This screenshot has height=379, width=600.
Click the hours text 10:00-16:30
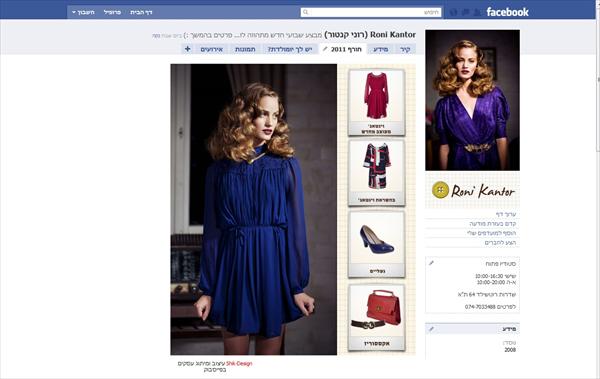point(489,276)
